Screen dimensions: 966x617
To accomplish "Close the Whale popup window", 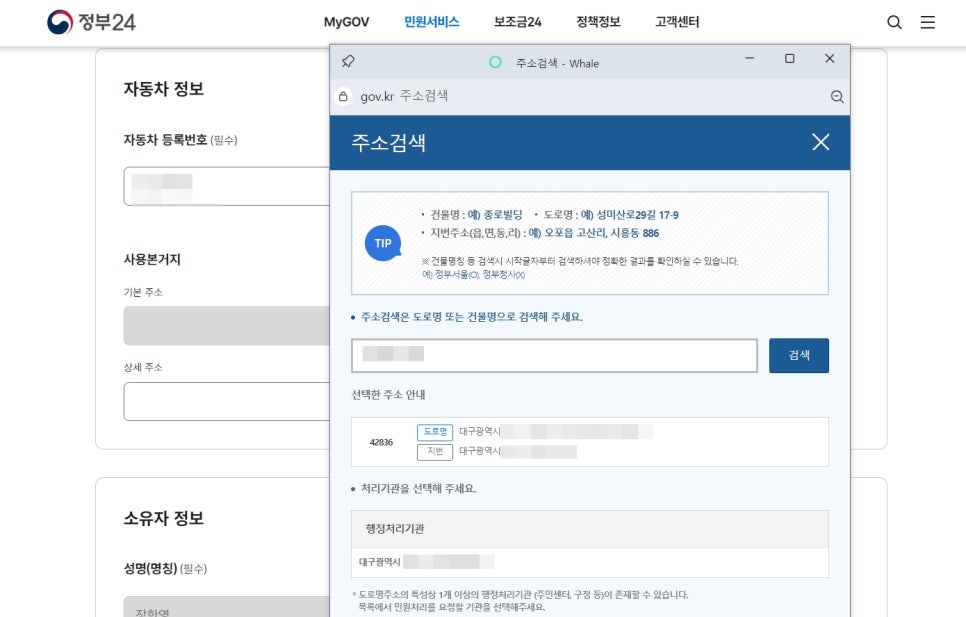I will click(x=829, y=58).
